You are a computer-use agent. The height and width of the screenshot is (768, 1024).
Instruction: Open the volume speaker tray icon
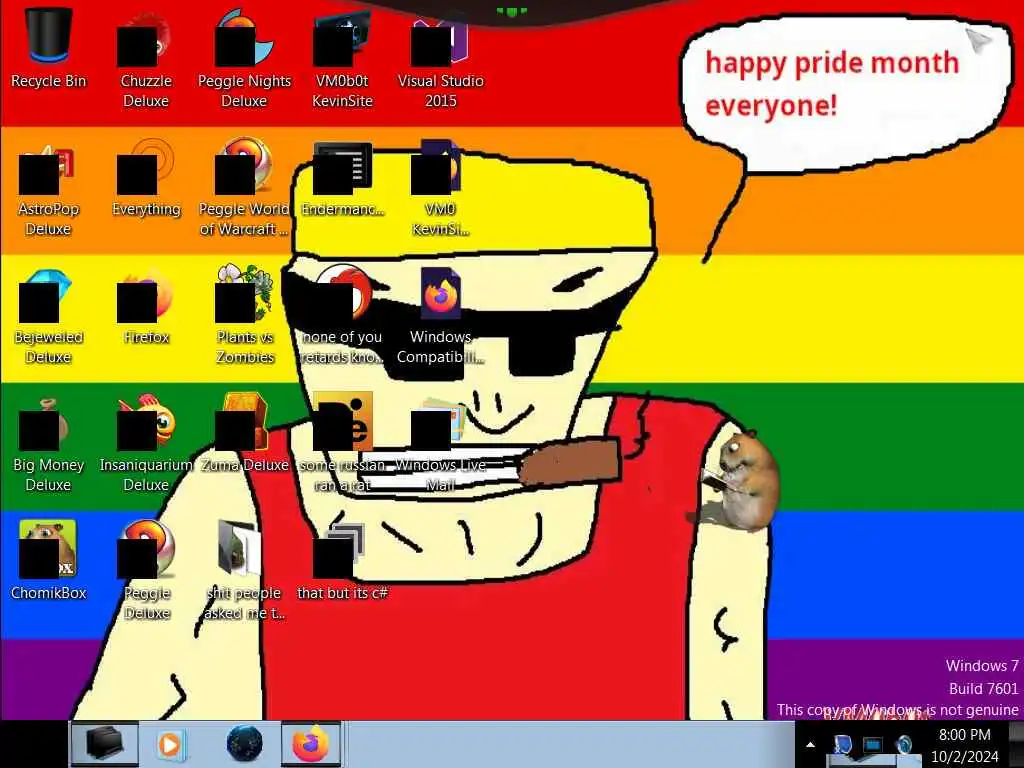point(904,745)
